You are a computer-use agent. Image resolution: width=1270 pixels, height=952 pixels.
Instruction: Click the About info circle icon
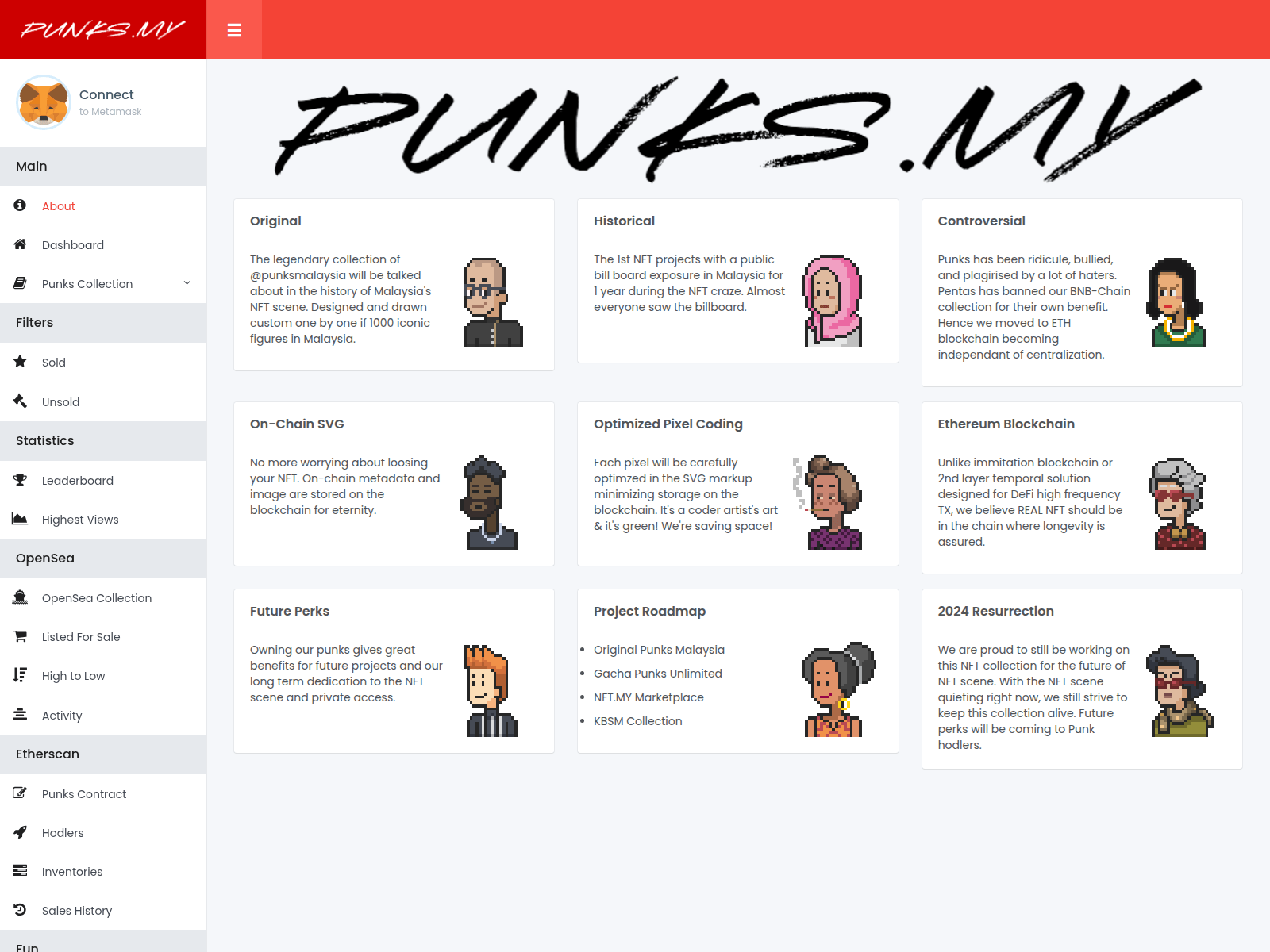21,205
